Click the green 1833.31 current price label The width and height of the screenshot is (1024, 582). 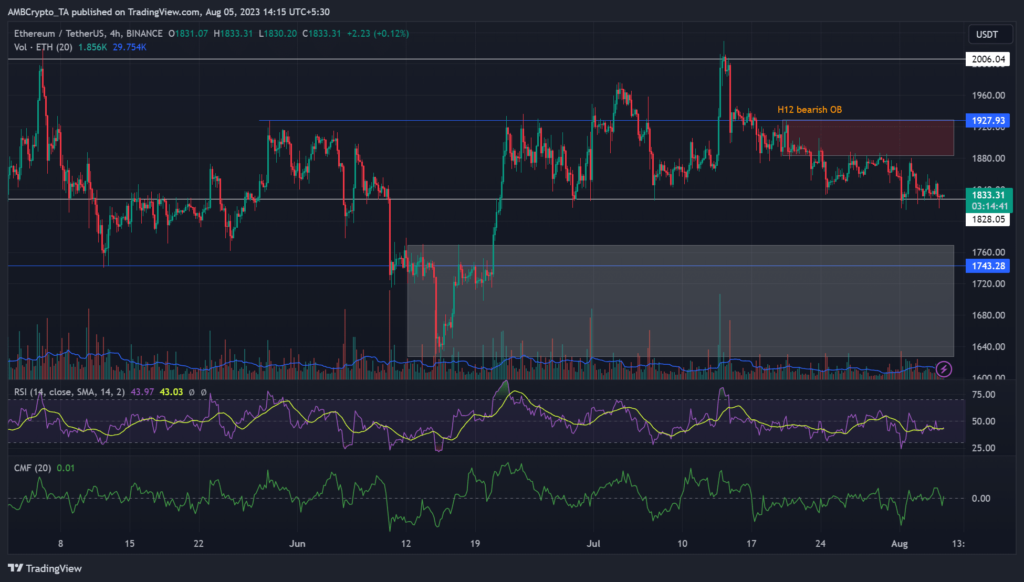click(x=988, y=193)
